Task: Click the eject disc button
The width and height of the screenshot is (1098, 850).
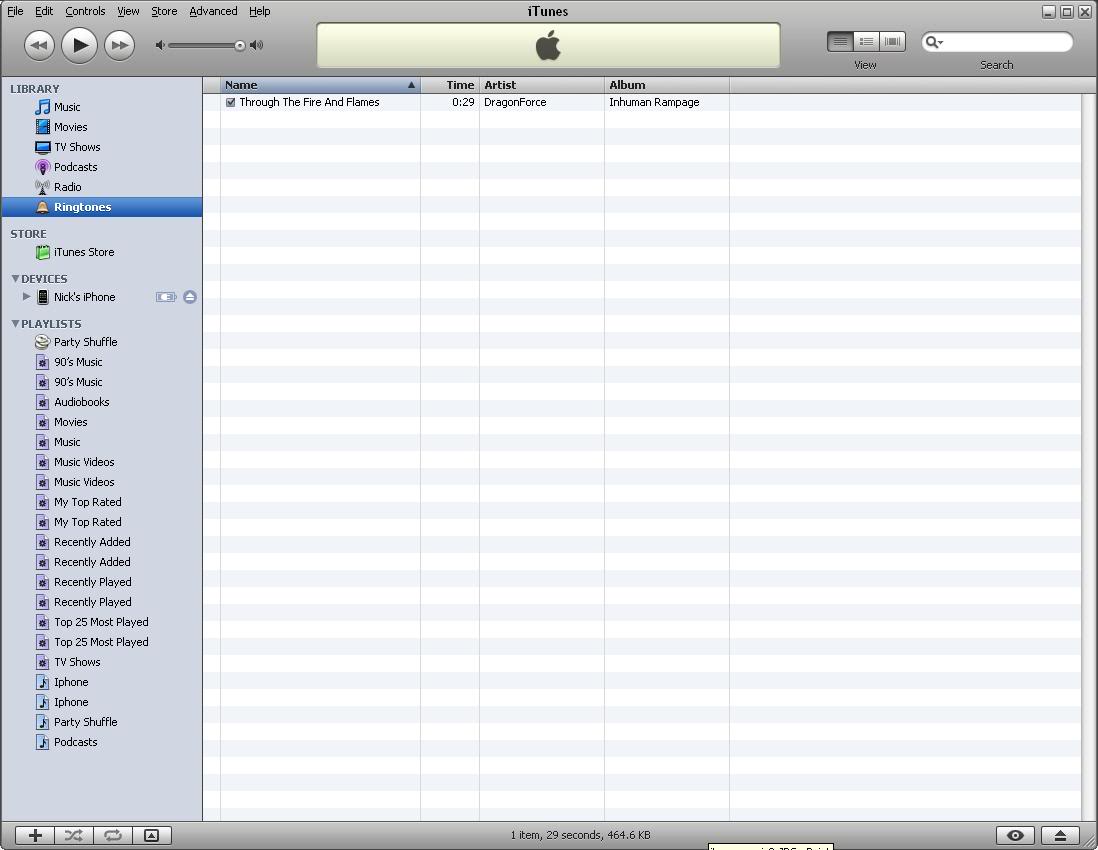Action: tap(1060, 835)
